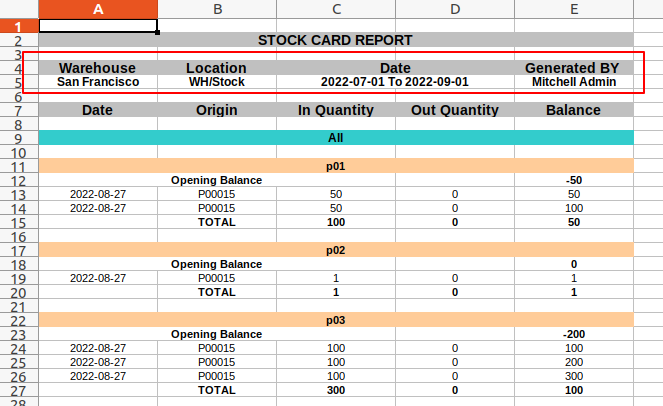This screenshot has width=663, height=406.
Task: Select column C header
Action: (x=336, y=9)
